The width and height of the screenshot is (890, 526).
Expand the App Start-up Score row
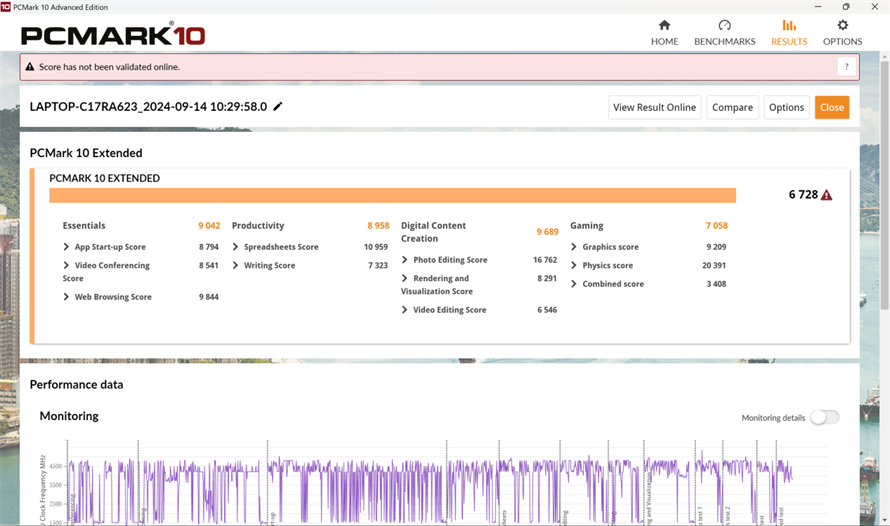point(110,247)
